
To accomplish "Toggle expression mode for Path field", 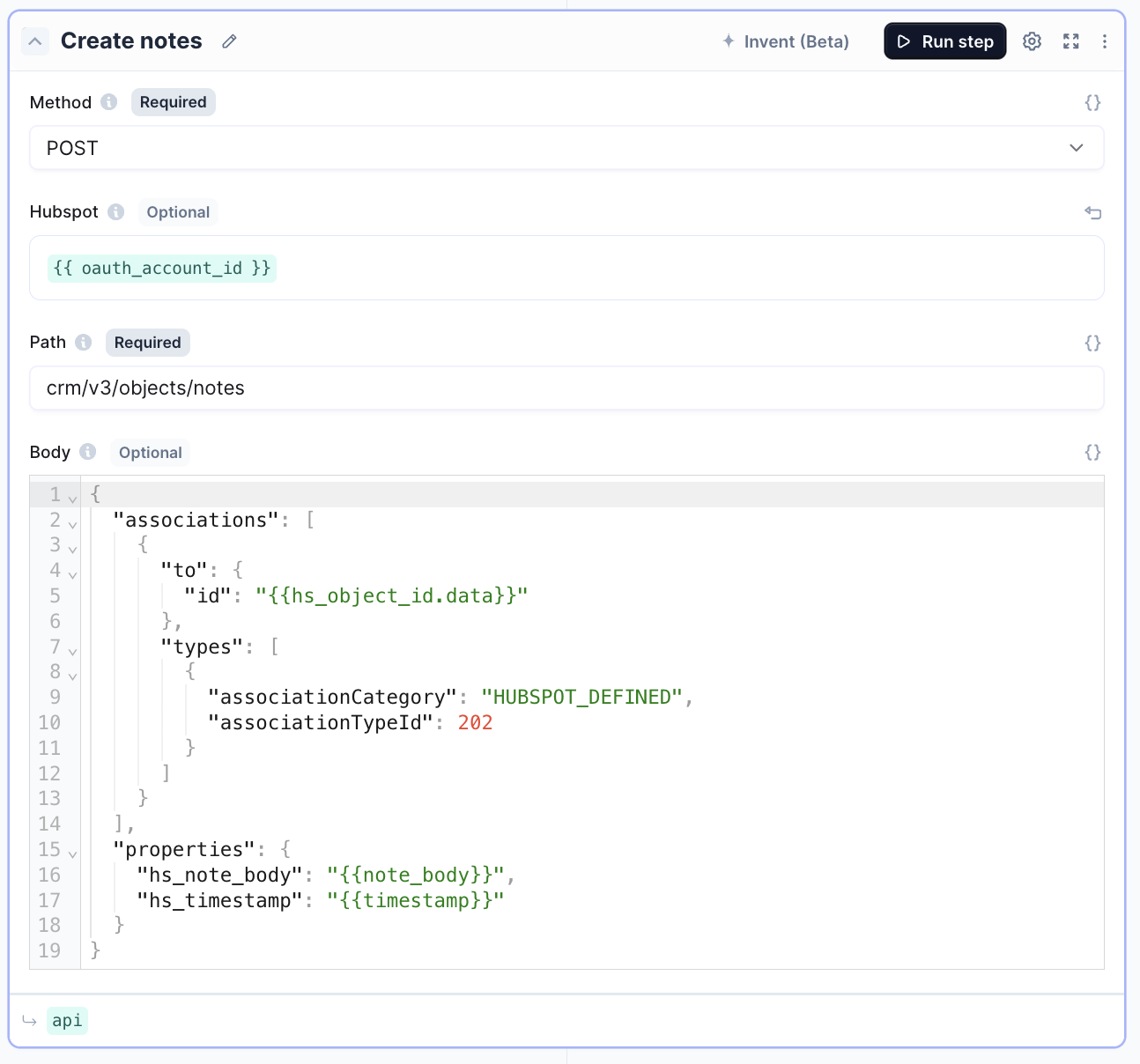I will click(x=1092, y=343).
